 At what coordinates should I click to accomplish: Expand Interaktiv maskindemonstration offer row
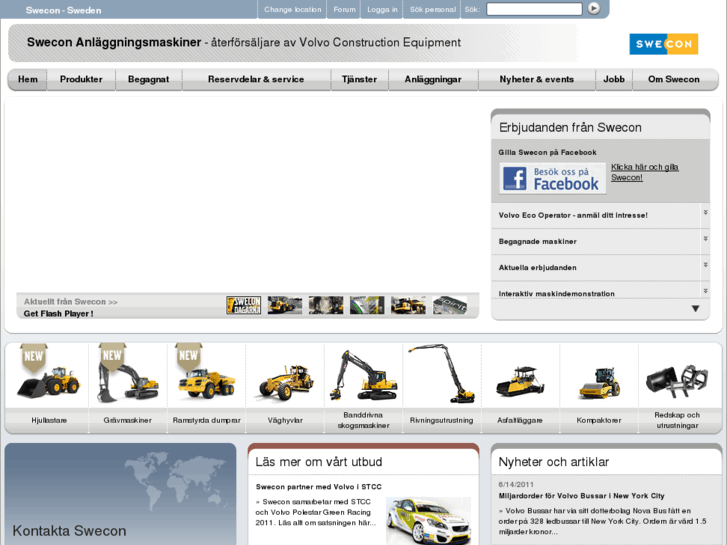[600, 292]
